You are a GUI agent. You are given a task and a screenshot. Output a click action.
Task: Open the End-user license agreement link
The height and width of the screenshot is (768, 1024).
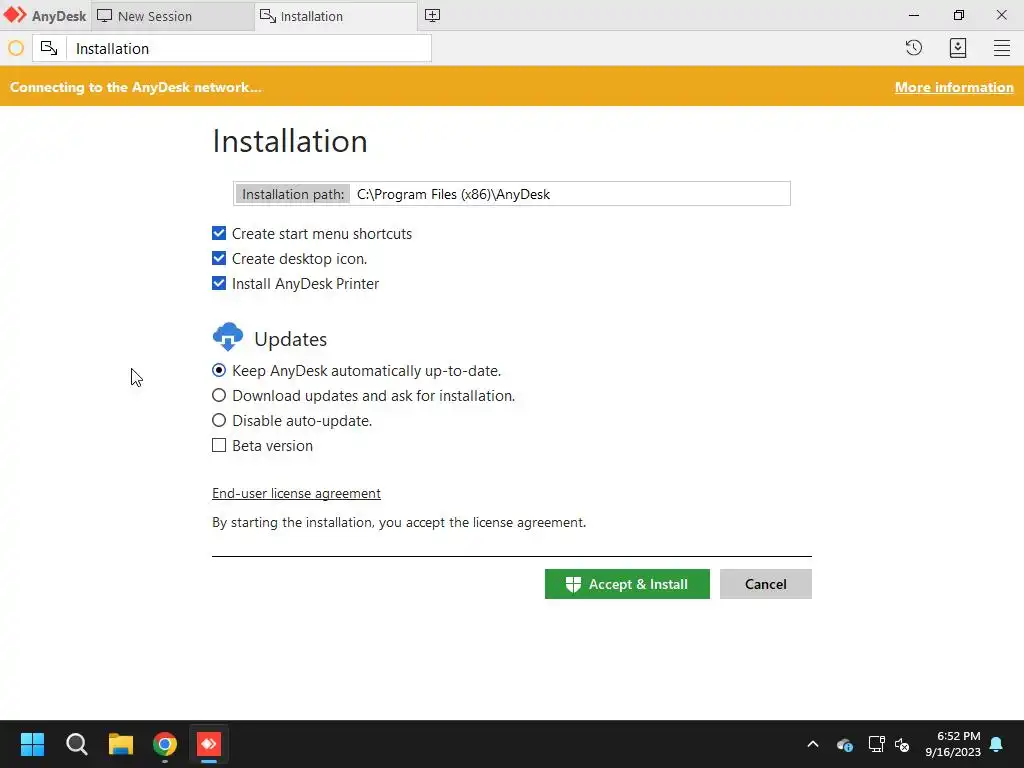296,493
